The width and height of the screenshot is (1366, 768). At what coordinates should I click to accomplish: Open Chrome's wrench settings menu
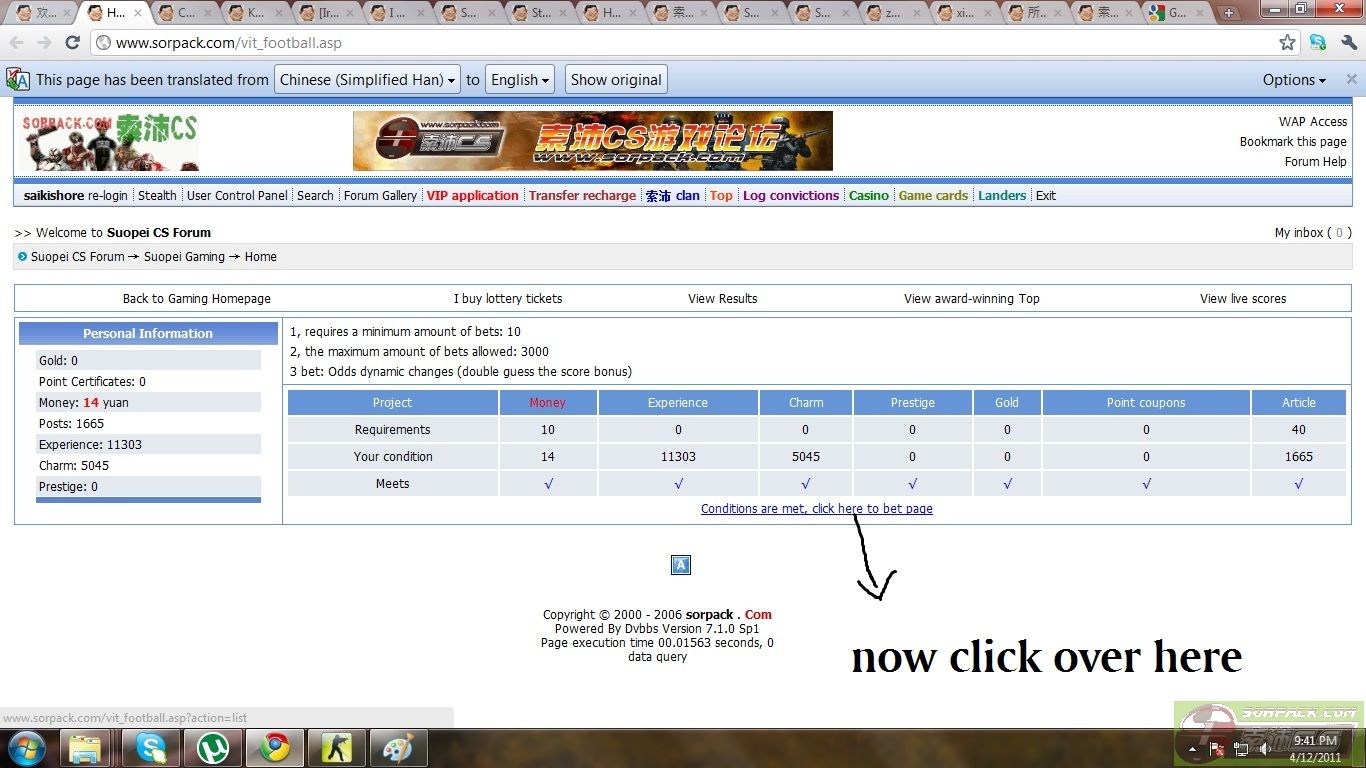click(x=1349, y=43)
